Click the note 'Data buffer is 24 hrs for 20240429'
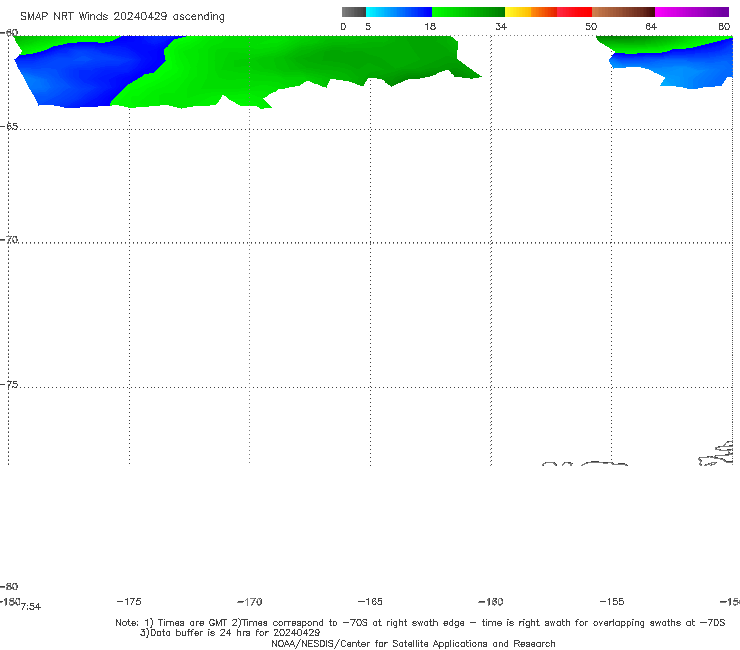This screenshot has width=740, height=650. coord(235,633)
